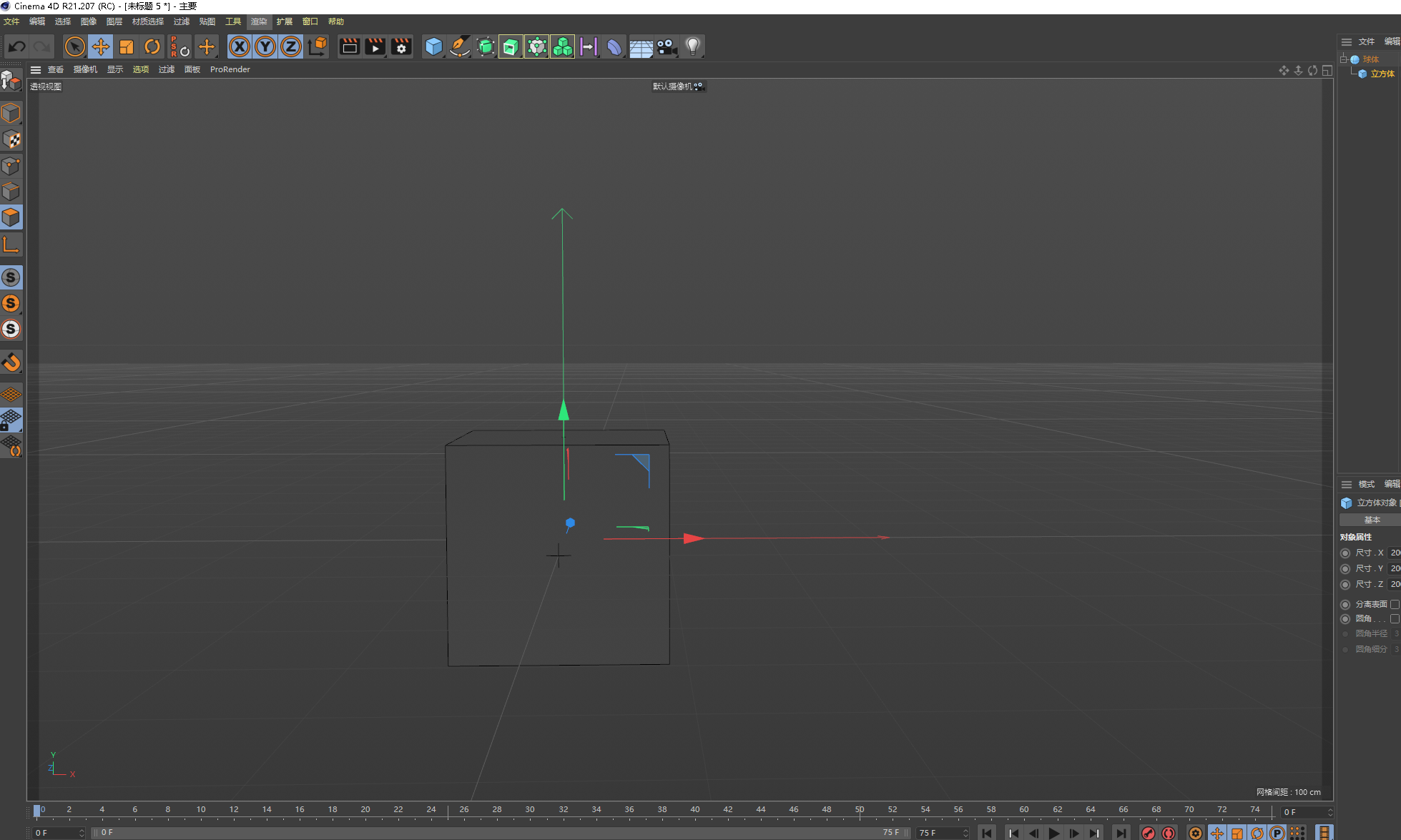Viewport: 1401px width, 840px height.
Task: Go to start of animation
Action: pos(987,833)
